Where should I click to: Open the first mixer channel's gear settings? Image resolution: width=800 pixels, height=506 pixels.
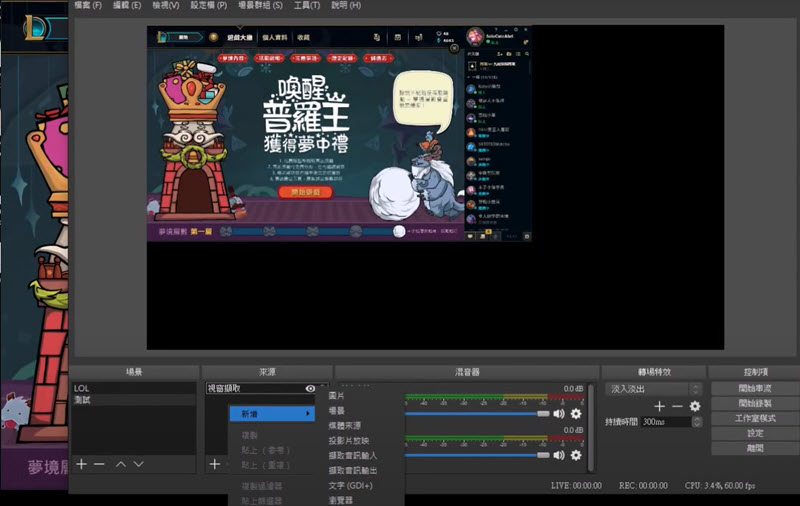(x=576, y=414)
